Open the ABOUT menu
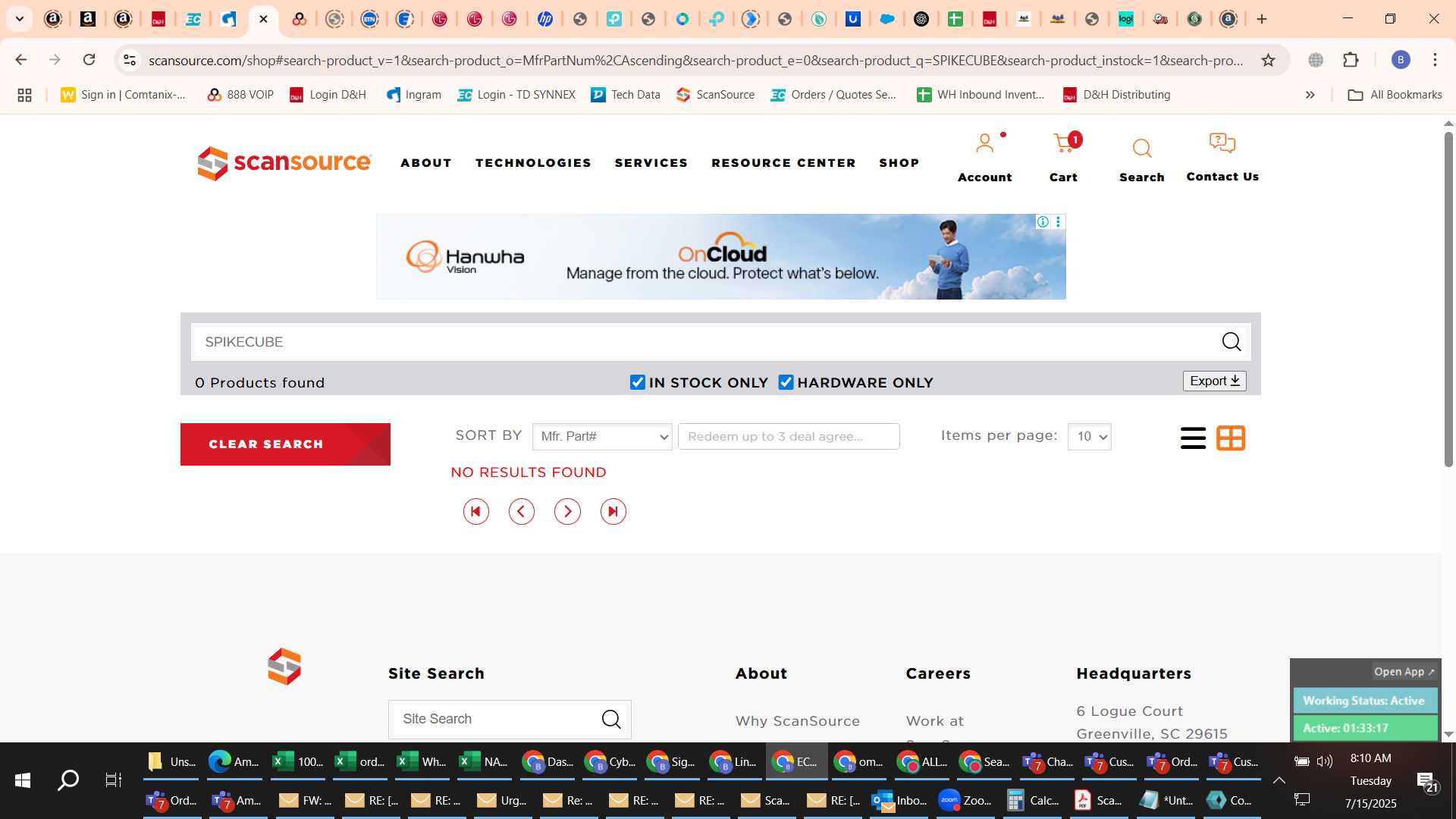 click(x=426, y=163)
